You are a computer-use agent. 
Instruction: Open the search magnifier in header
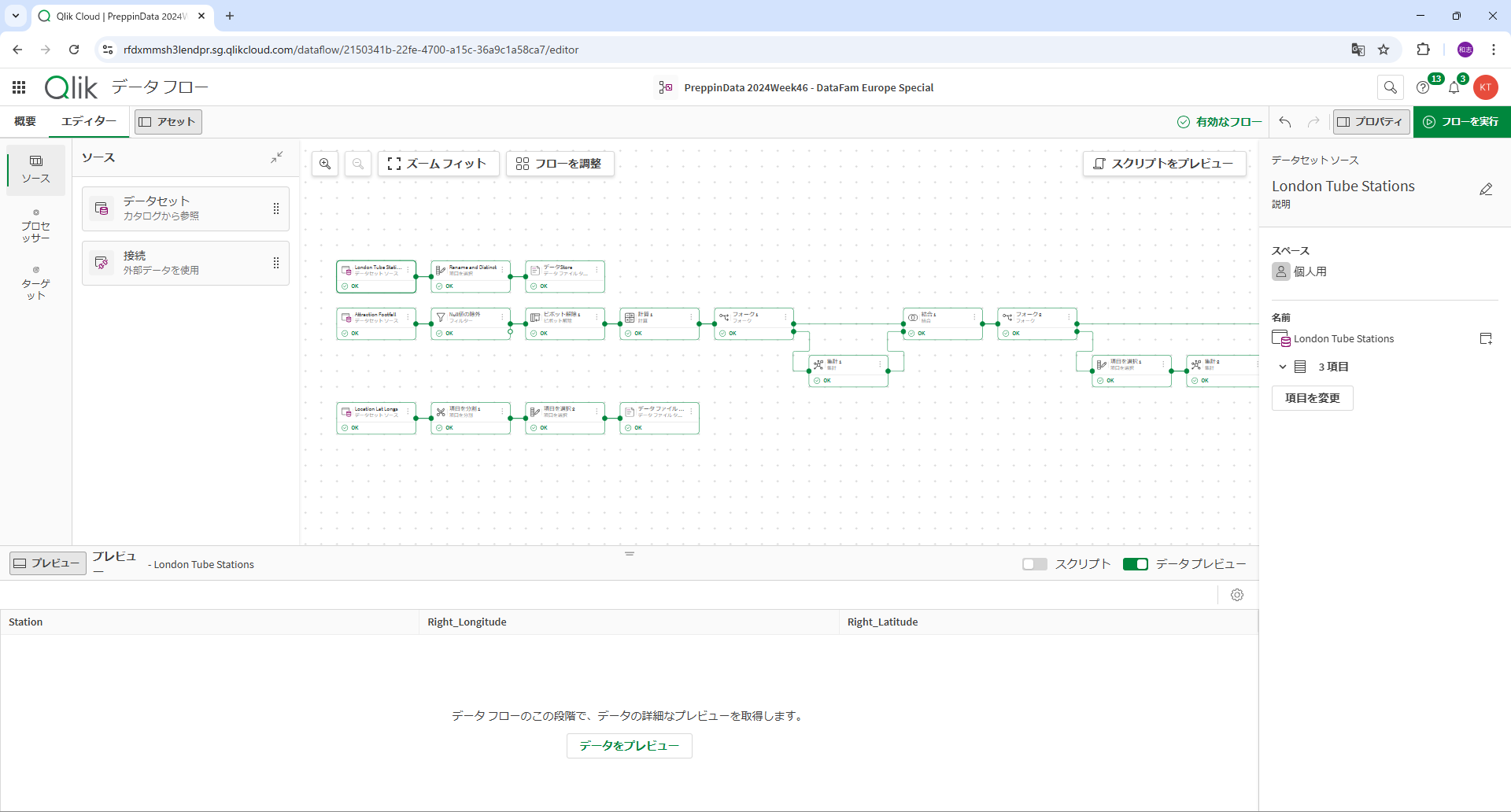[x=1391, y=87]
